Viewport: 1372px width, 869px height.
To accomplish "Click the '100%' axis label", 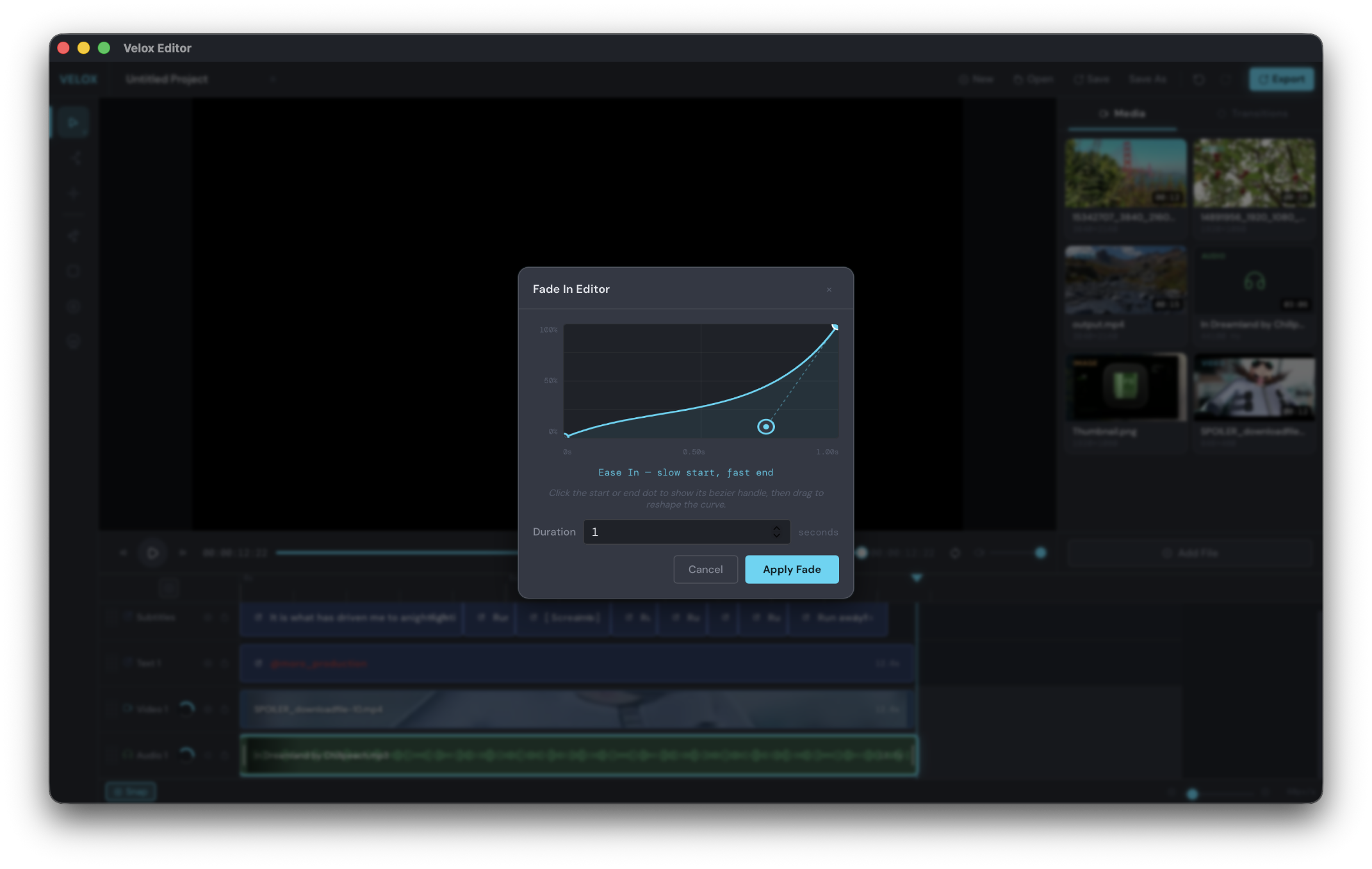I will pyautogui.click(x=548, y=329).
